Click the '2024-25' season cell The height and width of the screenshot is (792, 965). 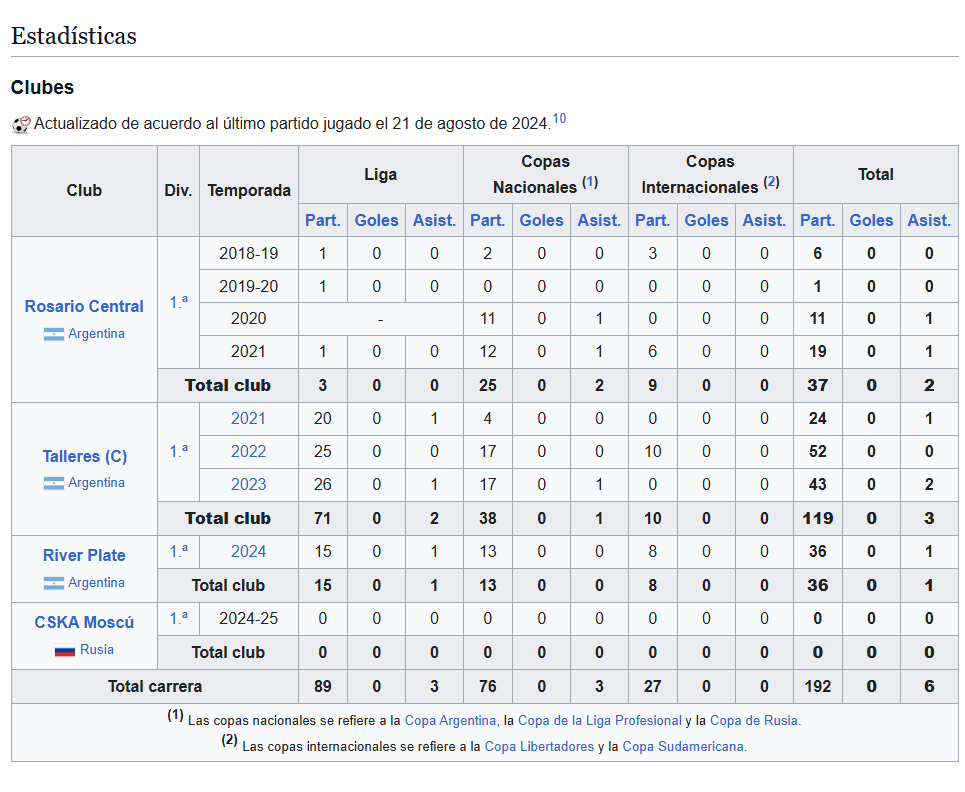(249, 618)
